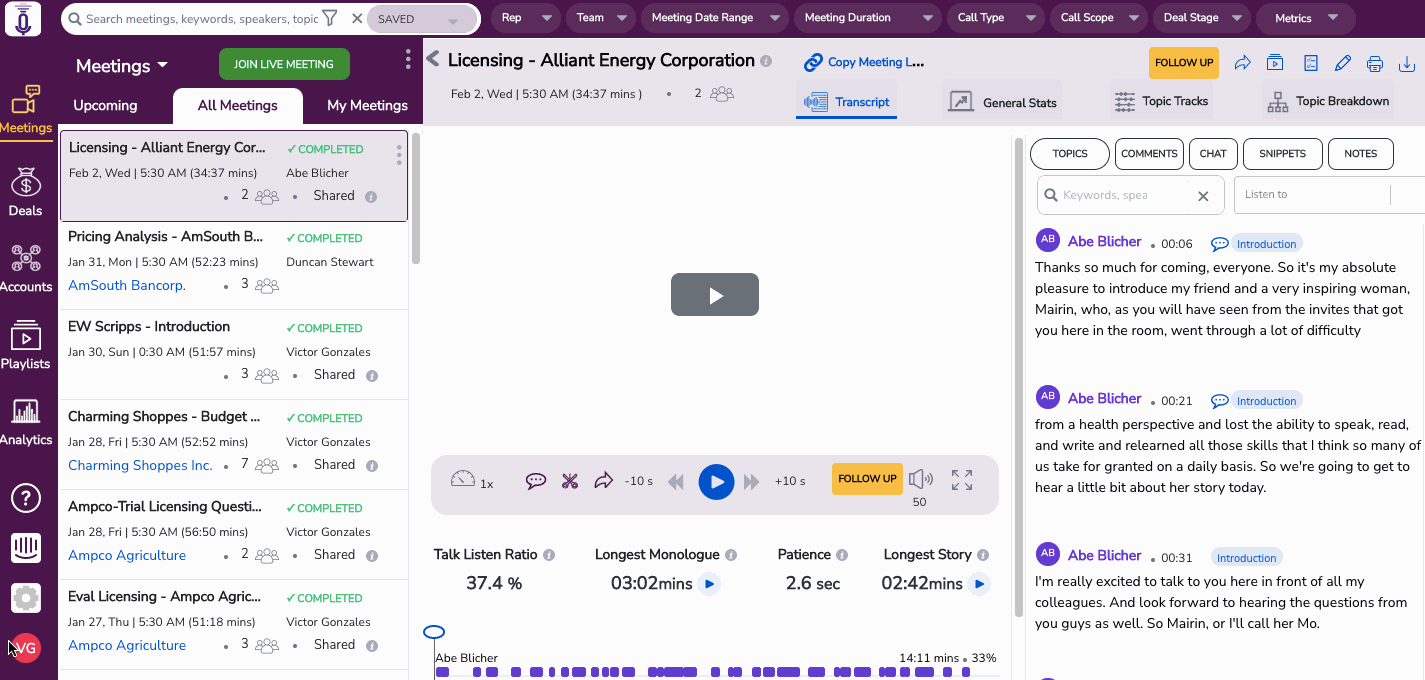Play the Longest Monologue clip
The image size is (1425, 680).
[709, 584]
